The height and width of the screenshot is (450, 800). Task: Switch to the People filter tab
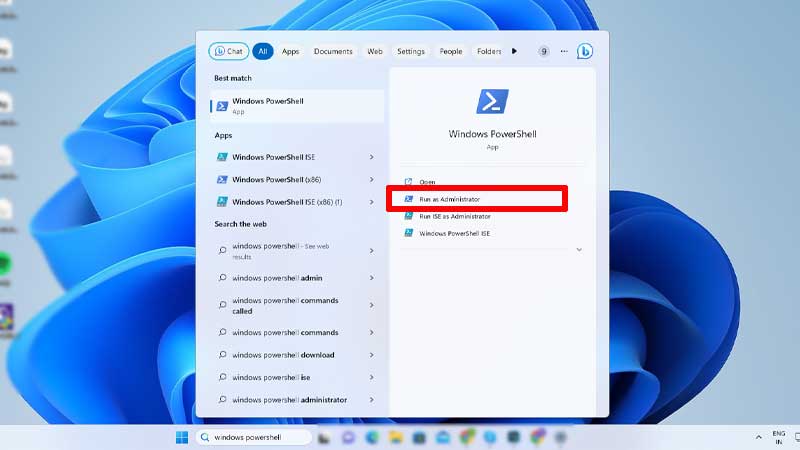pyautogui.click(x=451, y=52)
